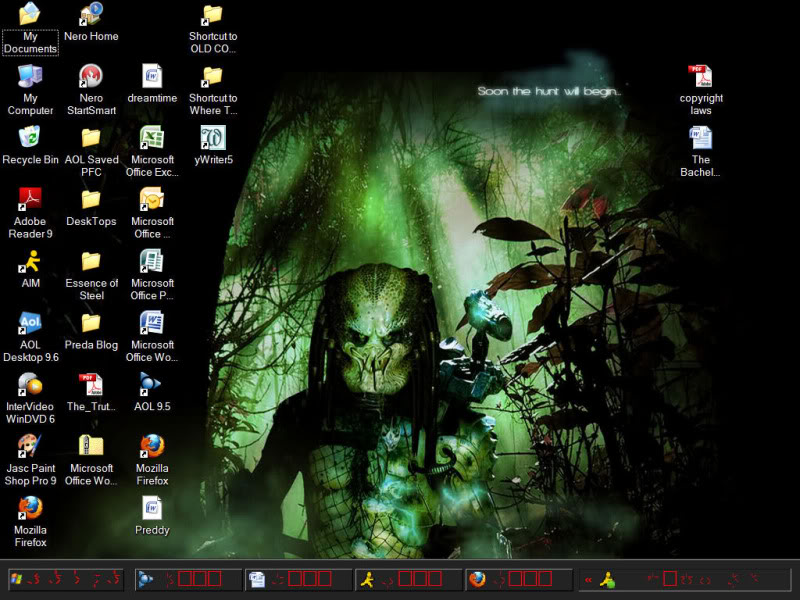Select Microsoft Office shortcut beneath the Excel icon

click(x=152, y=214)
